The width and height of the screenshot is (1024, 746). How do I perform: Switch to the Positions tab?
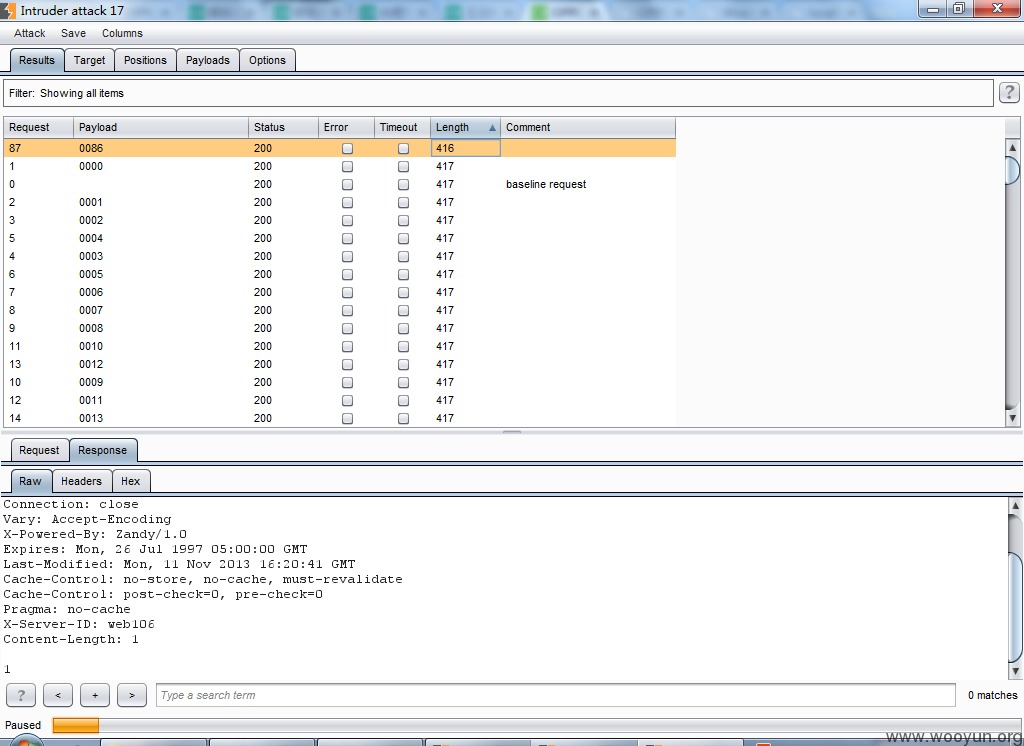(x=145, y=60)
